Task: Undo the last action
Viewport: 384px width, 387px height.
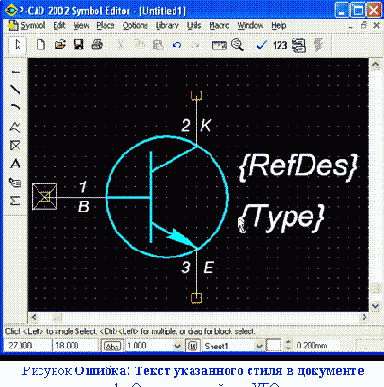Action: pyautogui.click(x=177, y=45)
